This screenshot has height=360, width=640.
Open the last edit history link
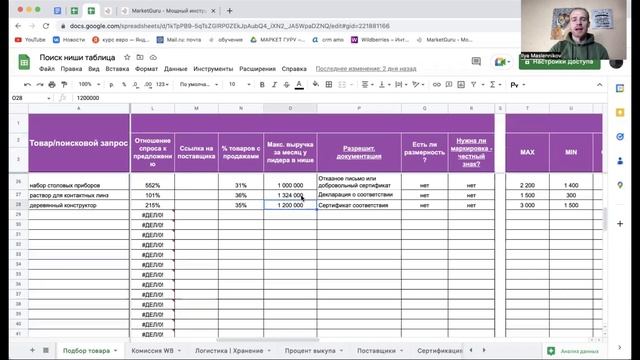(x=366, y=69)
